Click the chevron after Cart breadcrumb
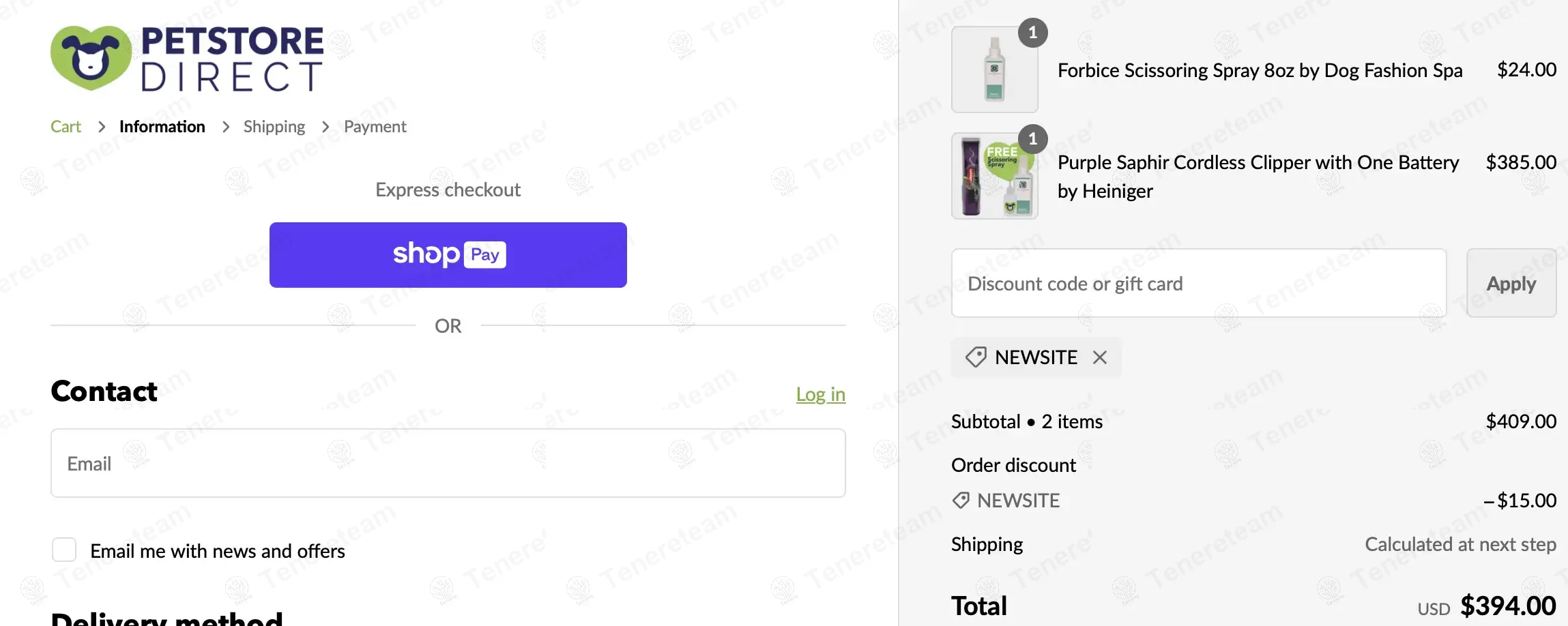 click(102, 127)
